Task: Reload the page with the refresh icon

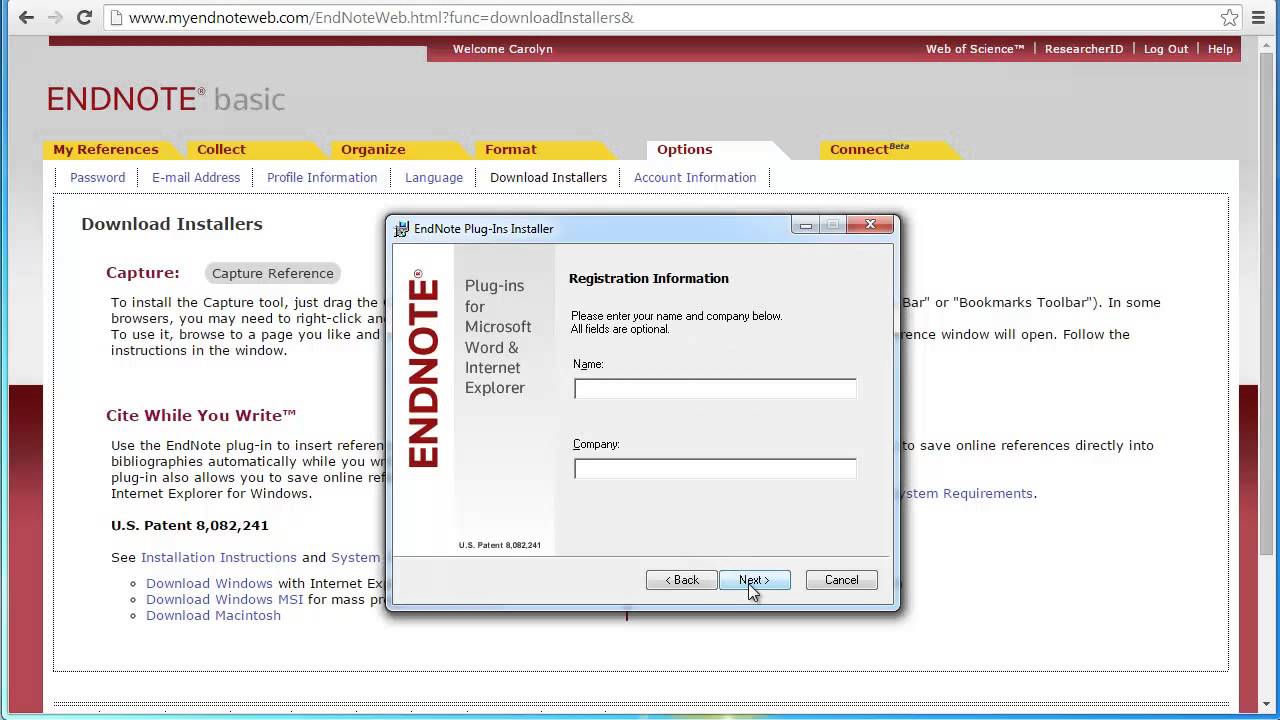Action: click(x=84, y=17)
